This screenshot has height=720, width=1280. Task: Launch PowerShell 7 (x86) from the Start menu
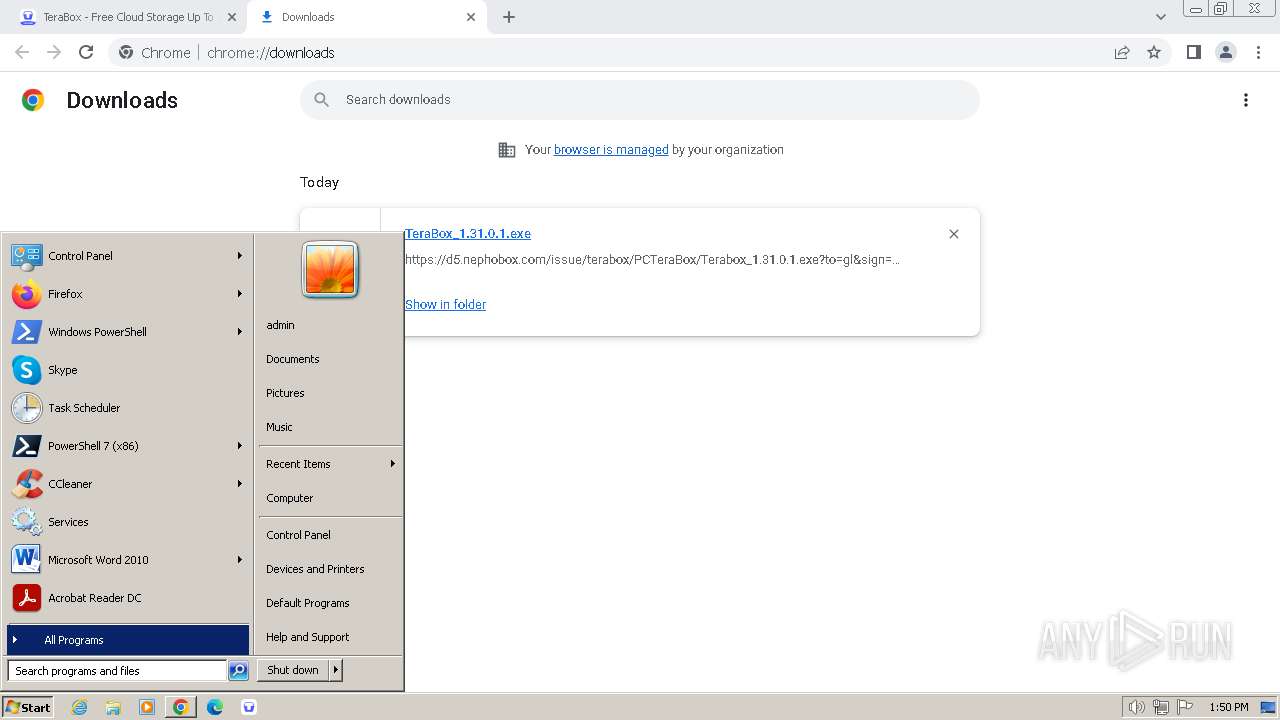click(x=127, y=446)
